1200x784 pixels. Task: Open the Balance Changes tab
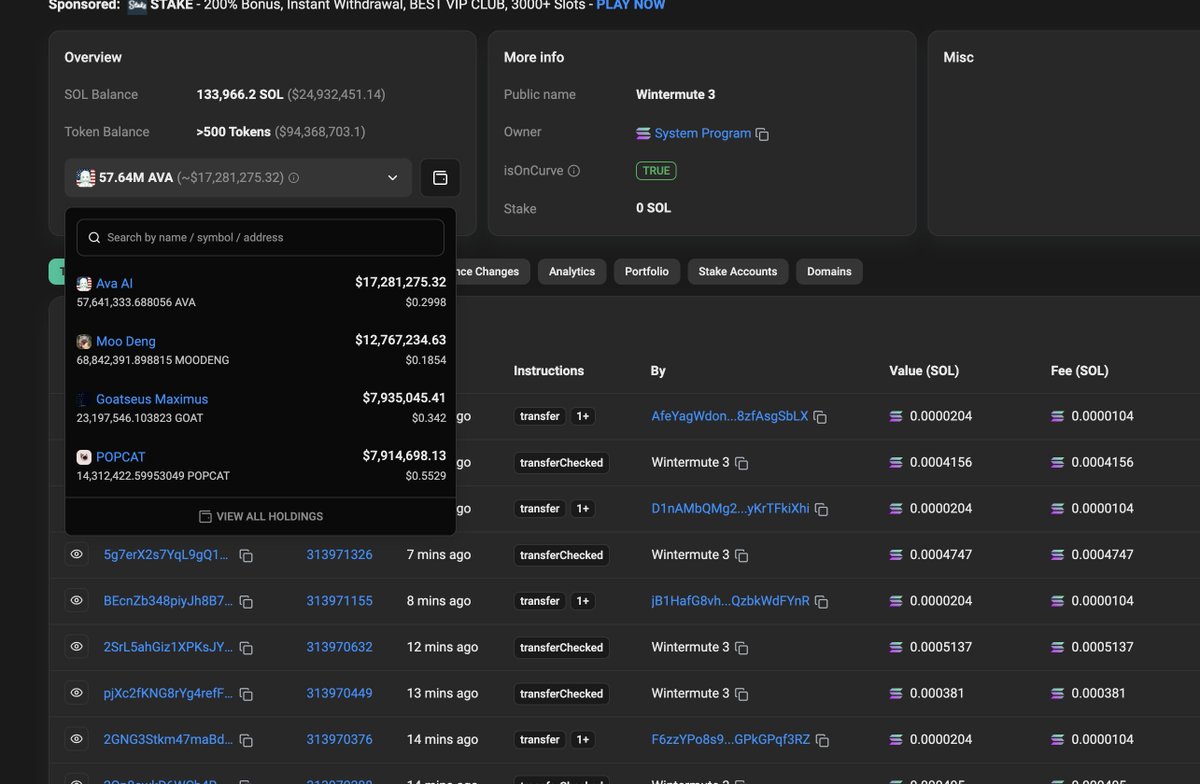493,272
